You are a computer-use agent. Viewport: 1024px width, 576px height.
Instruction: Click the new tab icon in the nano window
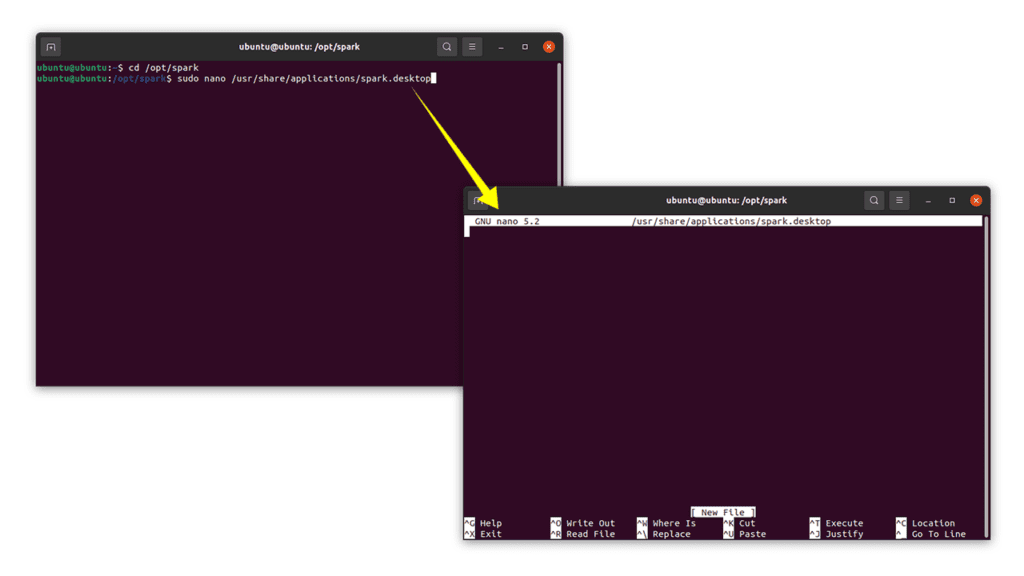[478, 200]
